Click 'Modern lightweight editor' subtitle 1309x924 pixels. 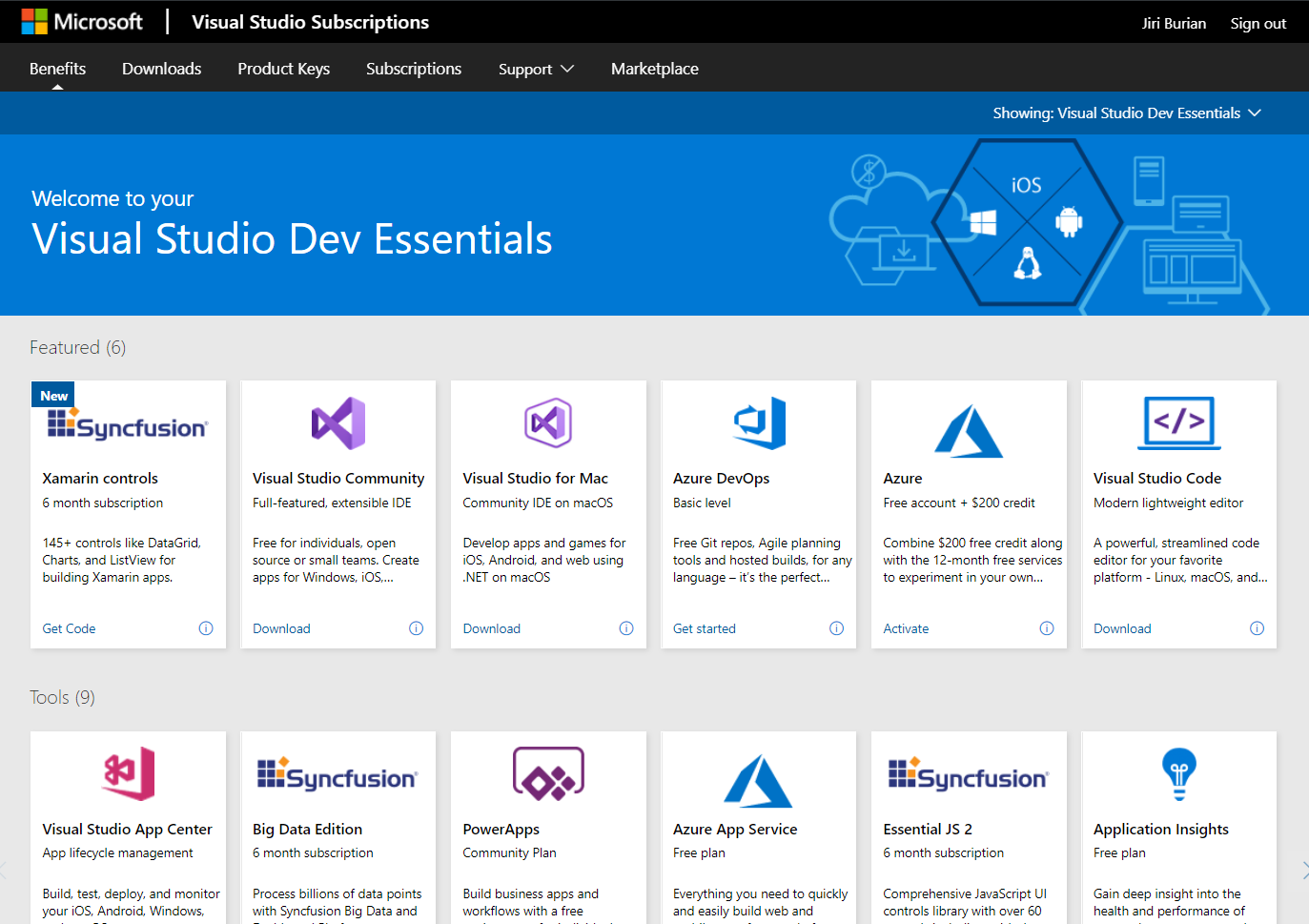click(x=1168, y=503)
